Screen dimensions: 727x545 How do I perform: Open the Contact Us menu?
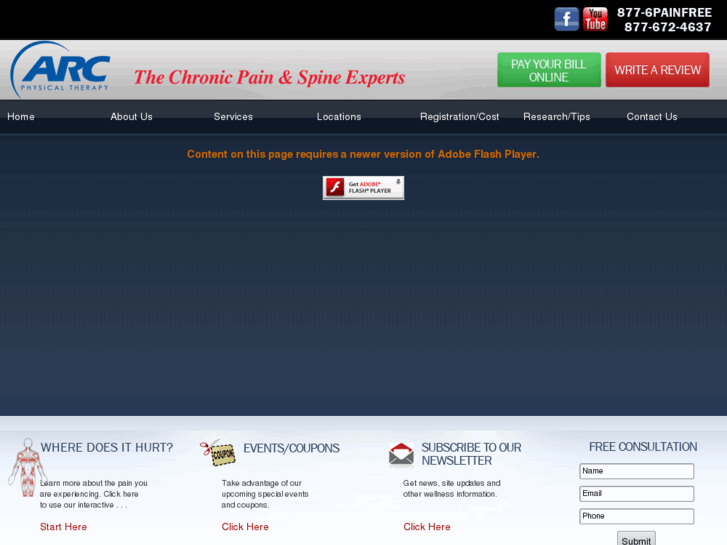[x=652, y=117]
